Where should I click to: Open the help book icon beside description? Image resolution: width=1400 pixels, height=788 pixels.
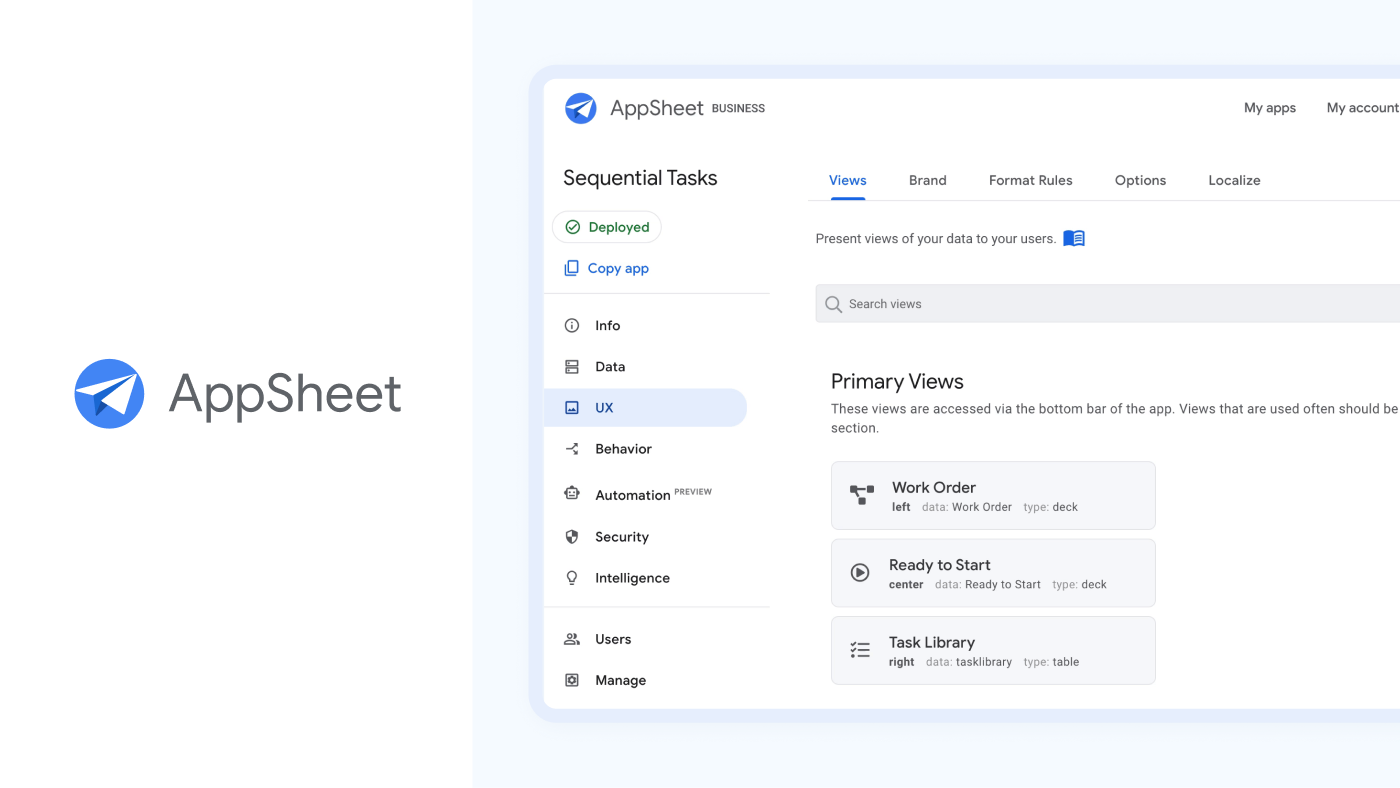click(x=1074, y=239)
